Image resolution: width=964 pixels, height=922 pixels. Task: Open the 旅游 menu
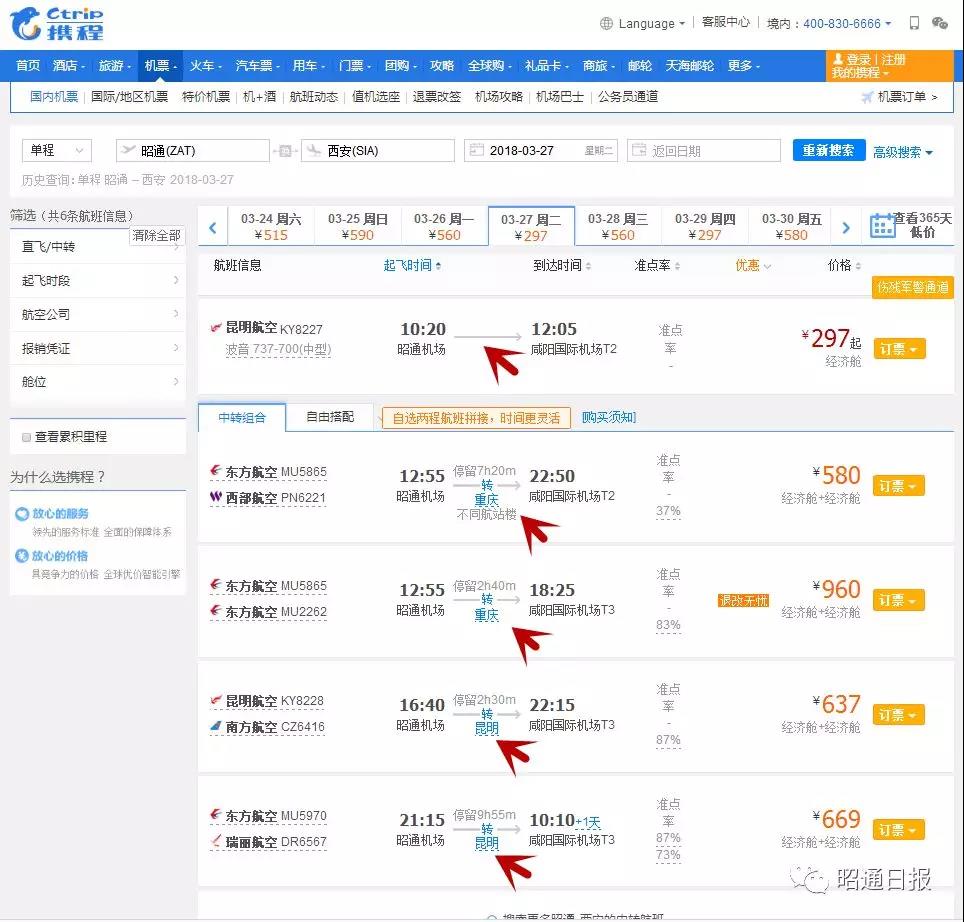[114, 65]
